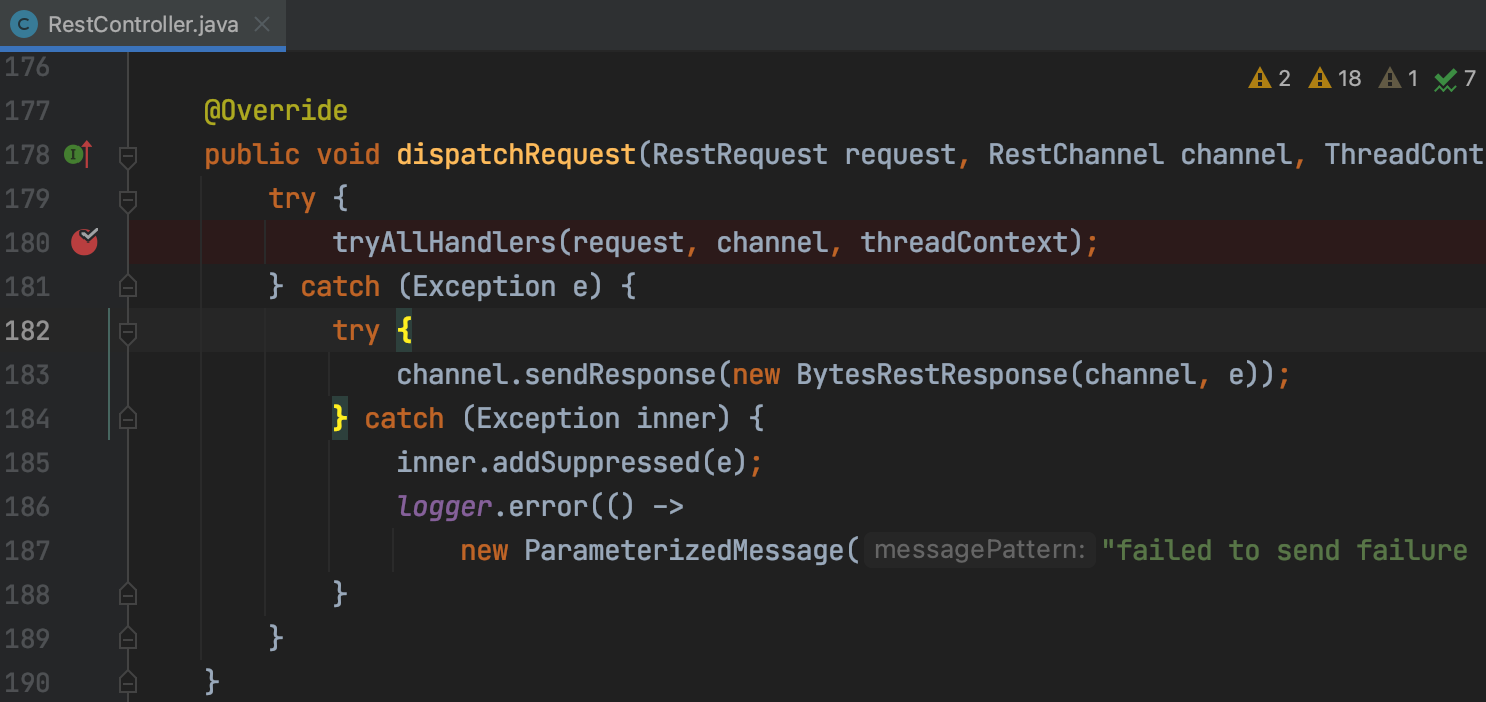Image resolution: width=1486 pixels, height=702 pixels.
Task: Click line number 185 in the gutter
Action: pyautogui.click(x=28, y=463)
